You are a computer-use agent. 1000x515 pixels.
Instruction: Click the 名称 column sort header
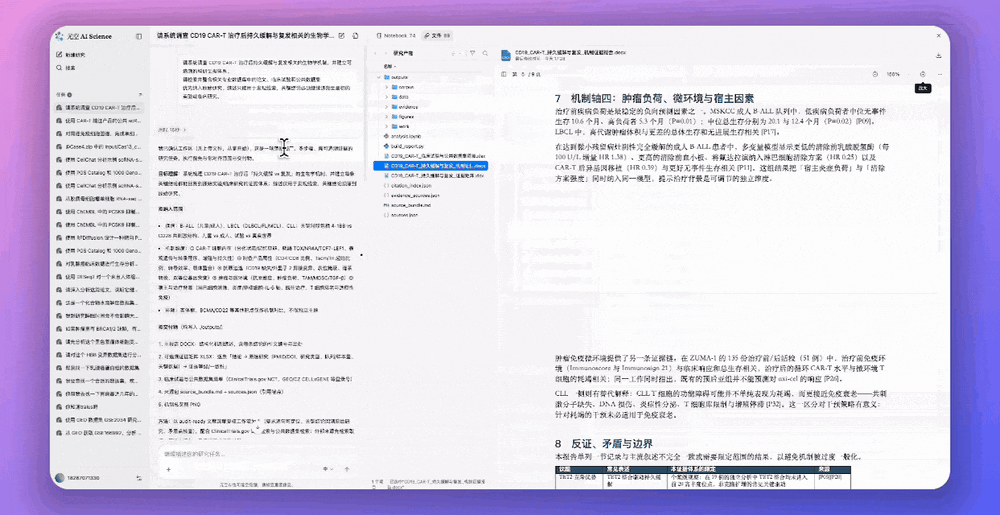(x=388, y=66)
